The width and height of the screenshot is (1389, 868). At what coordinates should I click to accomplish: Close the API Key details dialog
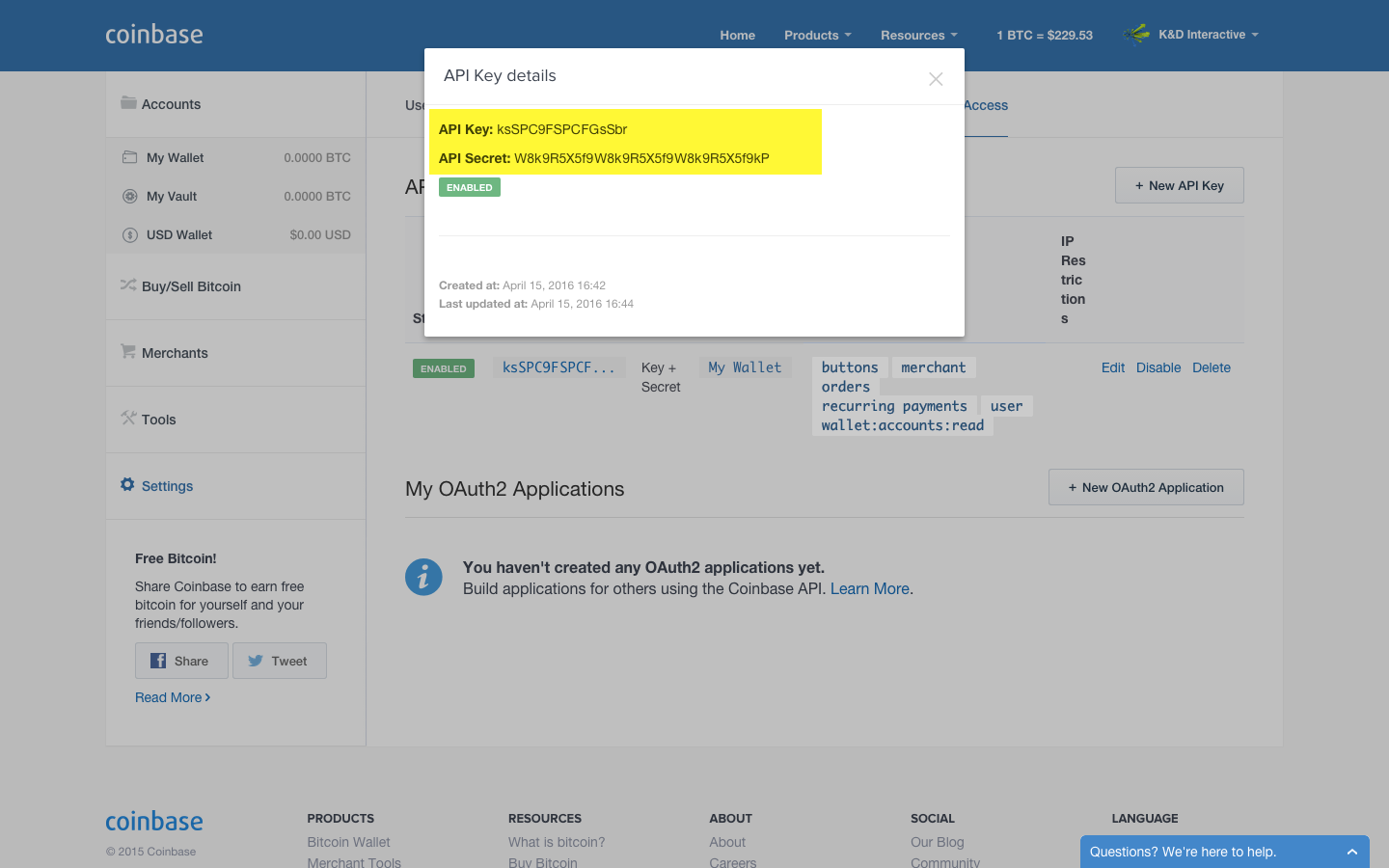coord(936,79)
